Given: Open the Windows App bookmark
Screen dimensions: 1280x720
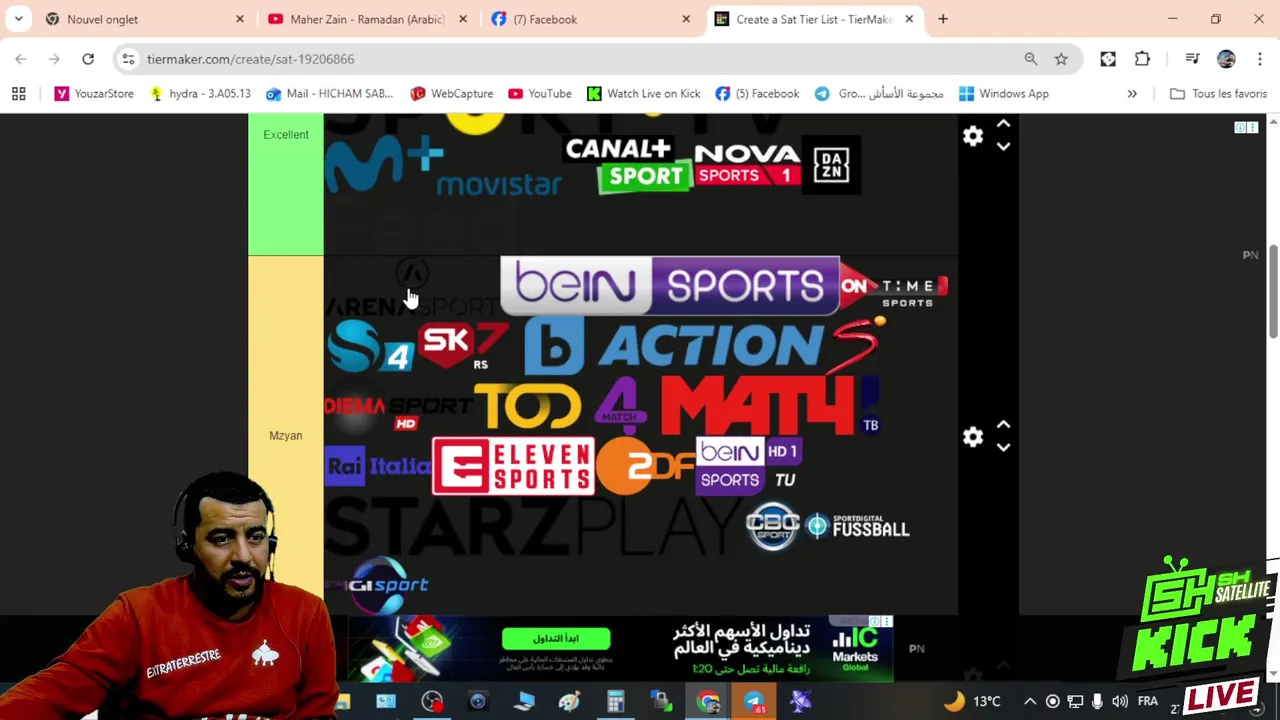Looking at the screenshot, I should click(x=1003, y=93).
